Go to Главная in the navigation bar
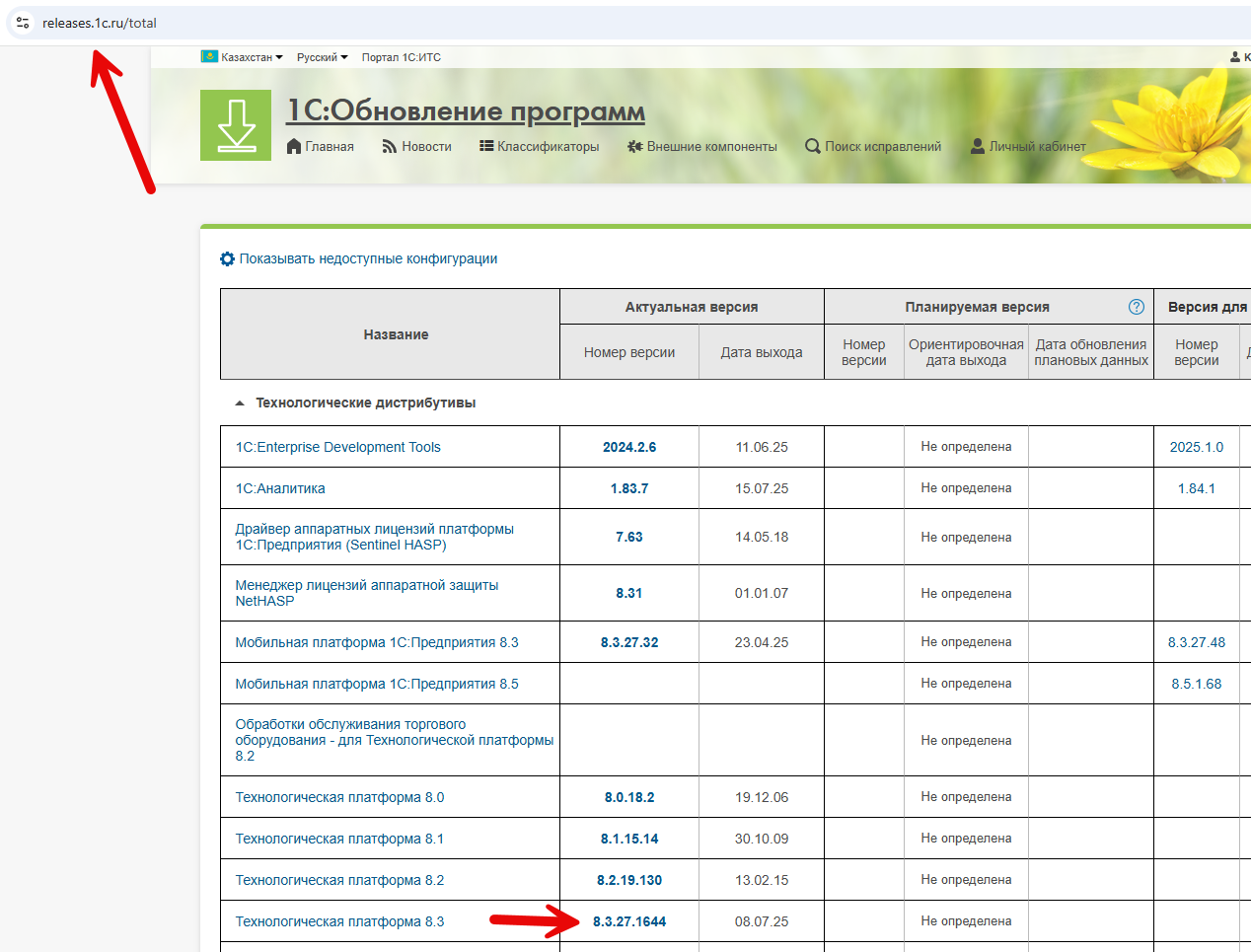The width and height of the screenshot is (1251, 952). click(x=320, y=146)
